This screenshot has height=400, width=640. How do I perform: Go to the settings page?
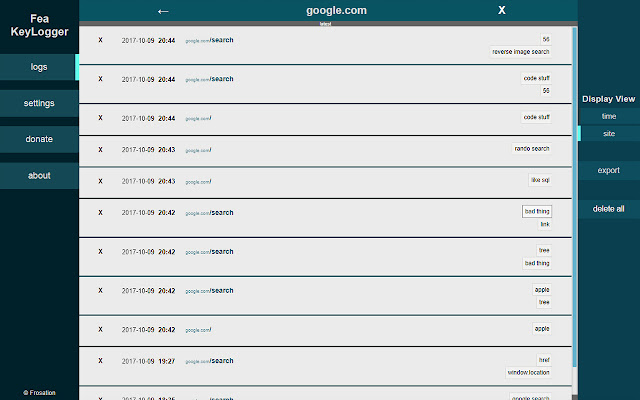click(x=39, y=103)
